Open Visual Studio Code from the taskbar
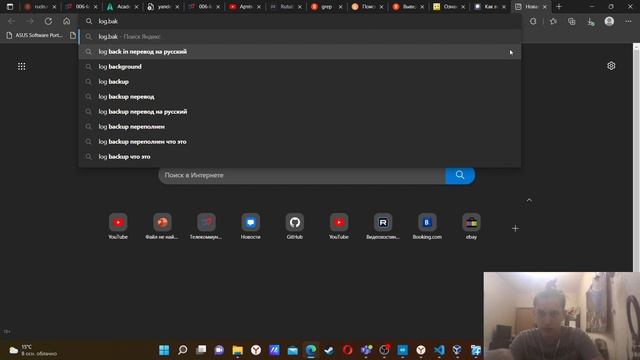640x360 pixels. 439,350
